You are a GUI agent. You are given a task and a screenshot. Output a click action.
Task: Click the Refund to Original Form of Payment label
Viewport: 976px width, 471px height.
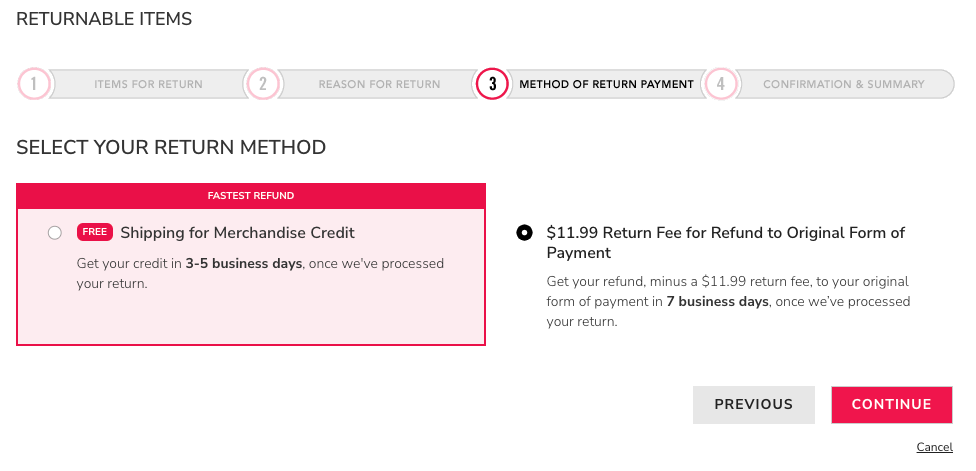point(725,242)
